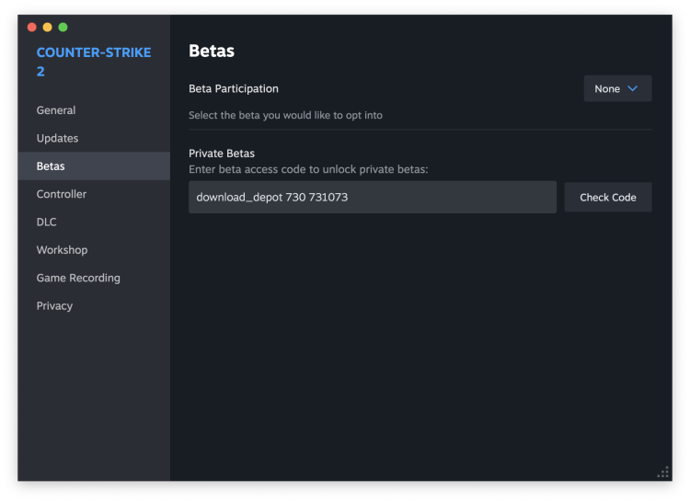The image size is (690, 502).
Task: Select Betas in the sidebar
Action: pos(51,166)
